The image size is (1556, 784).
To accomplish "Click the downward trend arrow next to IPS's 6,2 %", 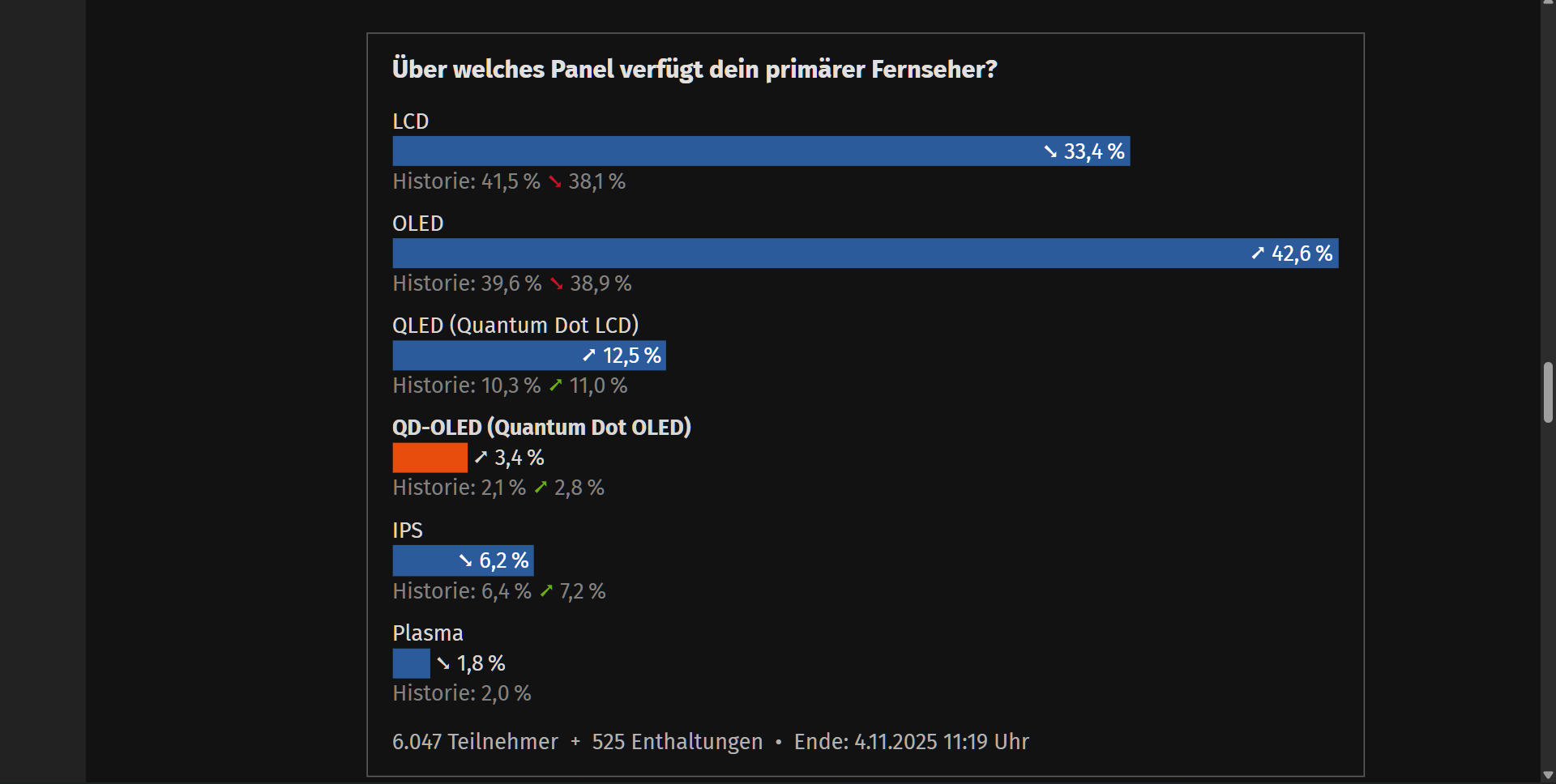I will (464, 560).
